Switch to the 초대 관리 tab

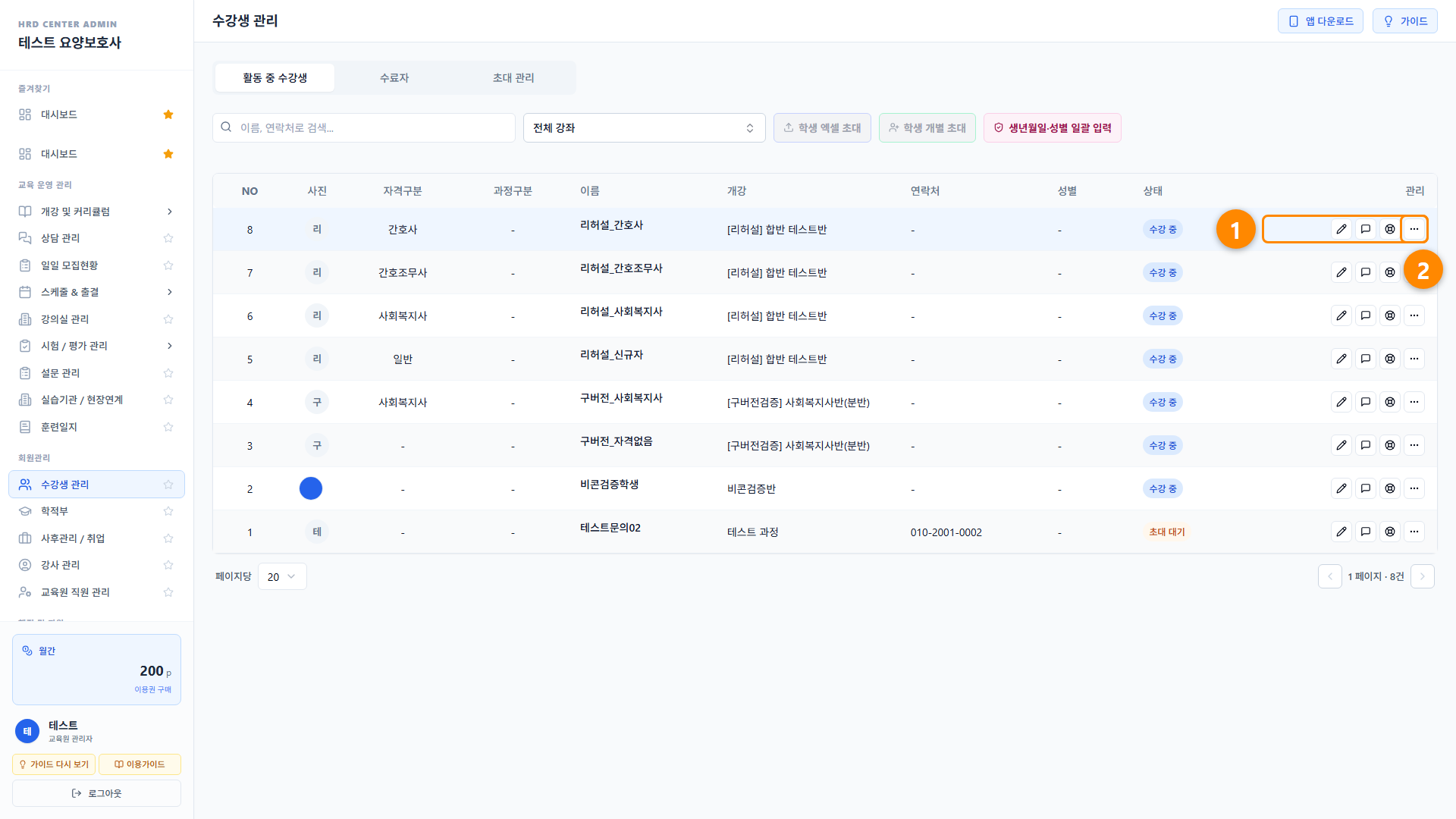pos(513,77)
